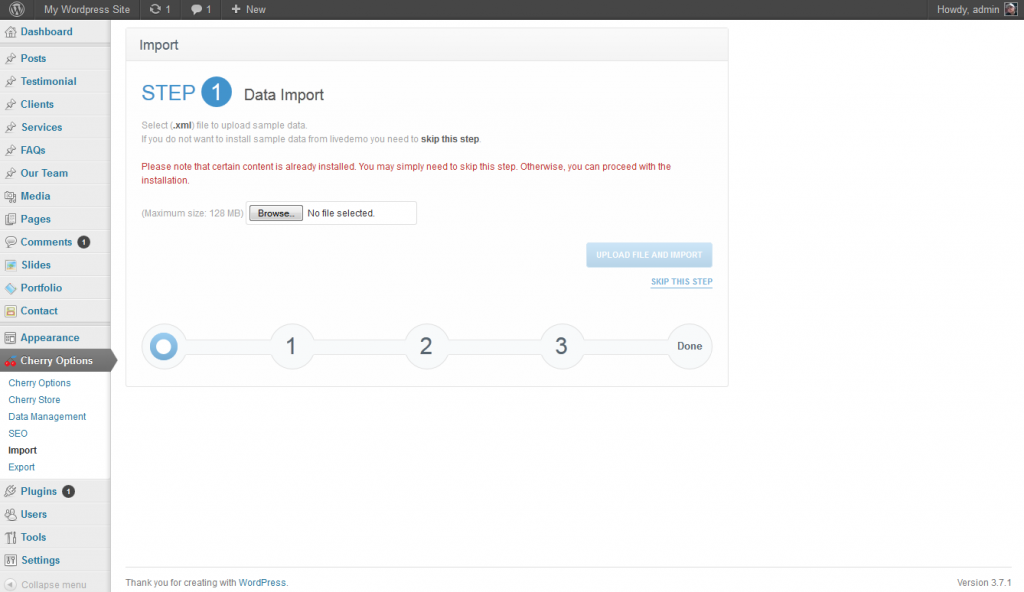This screenshot has height=592, width=1024.
Task: Click the plus New icon
Action: pos(236,9)
